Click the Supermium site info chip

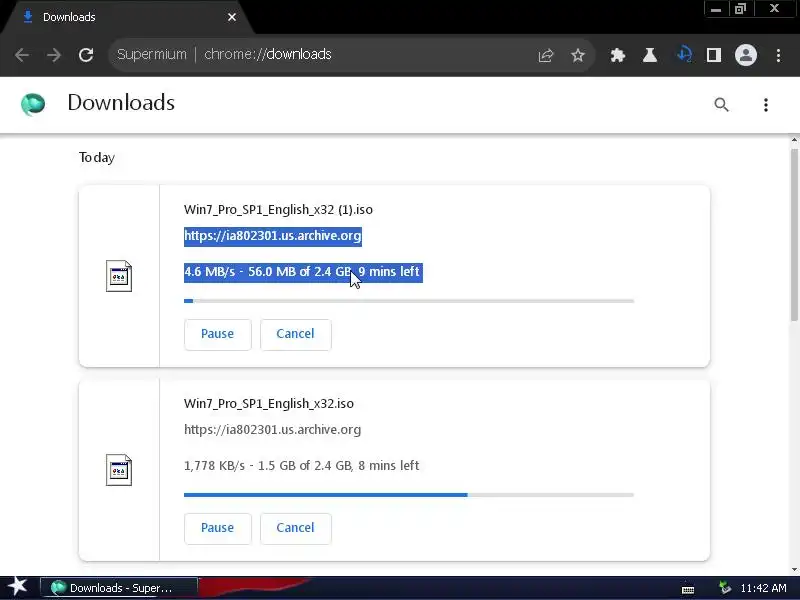click(x=152, y=55)
